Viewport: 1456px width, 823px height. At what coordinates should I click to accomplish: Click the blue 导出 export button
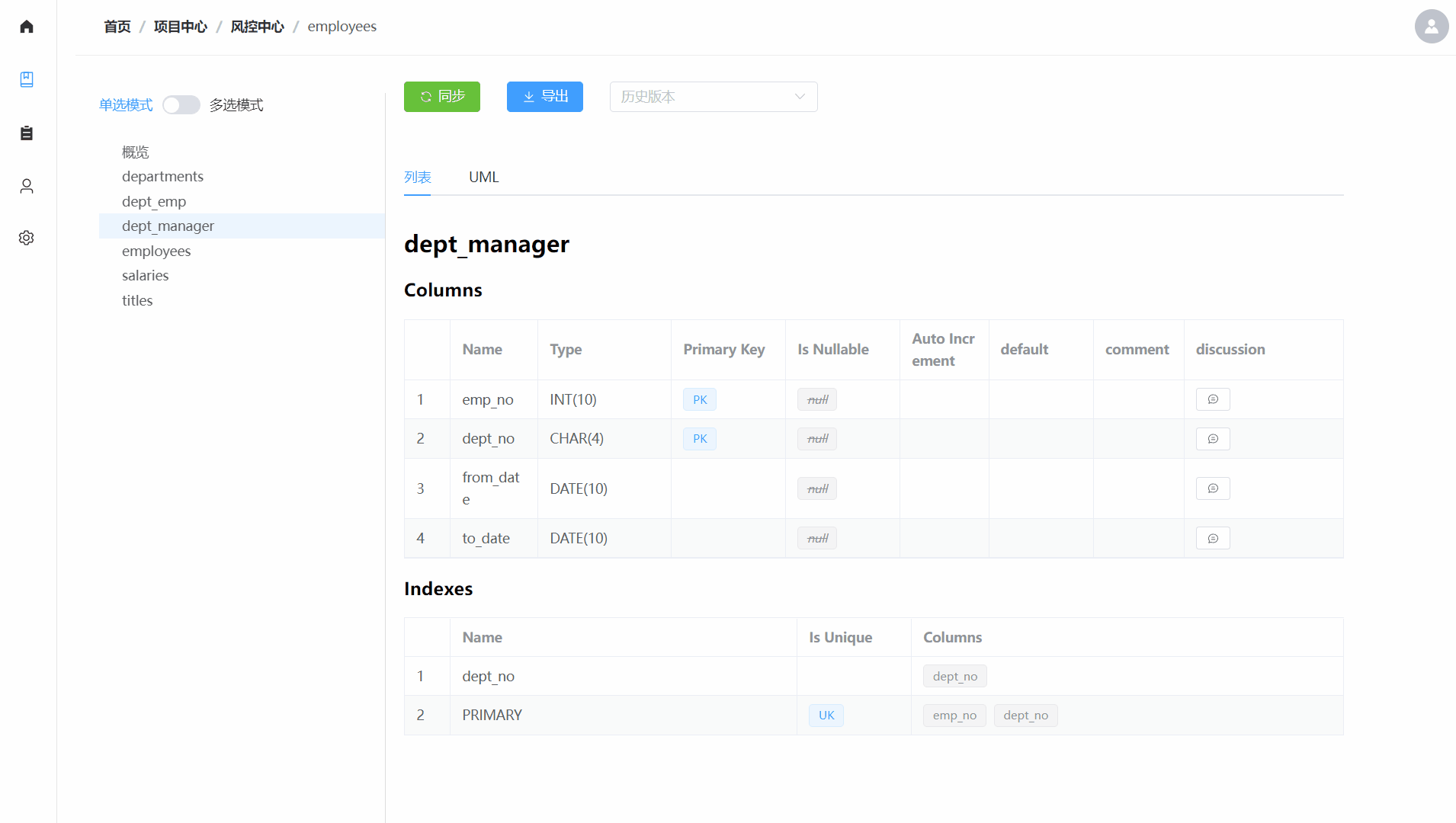544,97
